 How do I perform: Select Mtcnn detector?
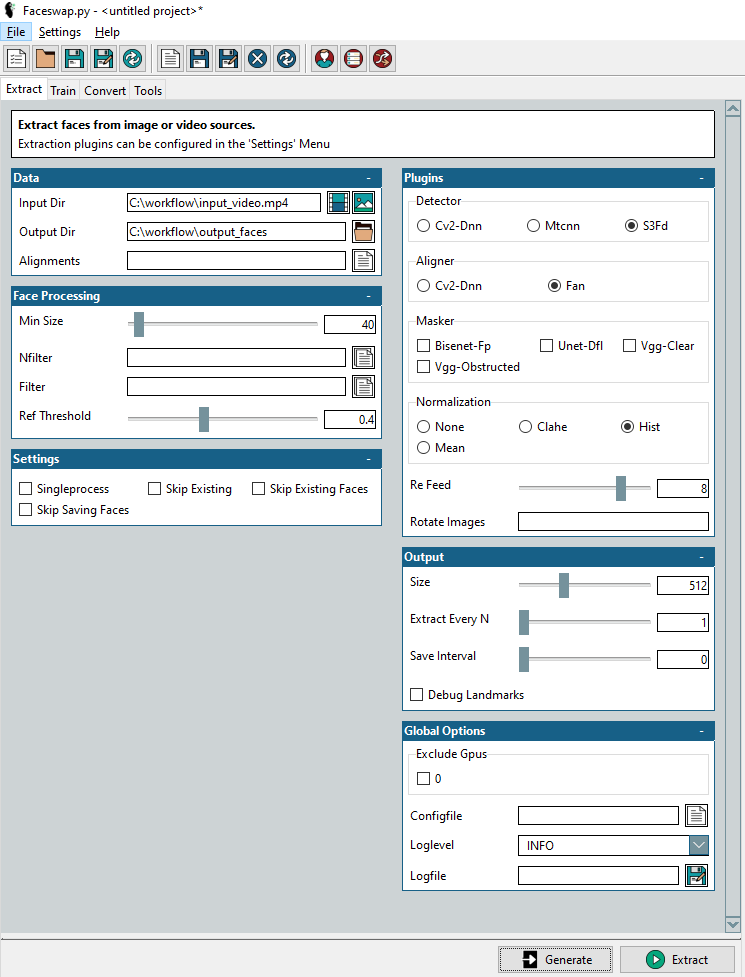pos(533,226)
